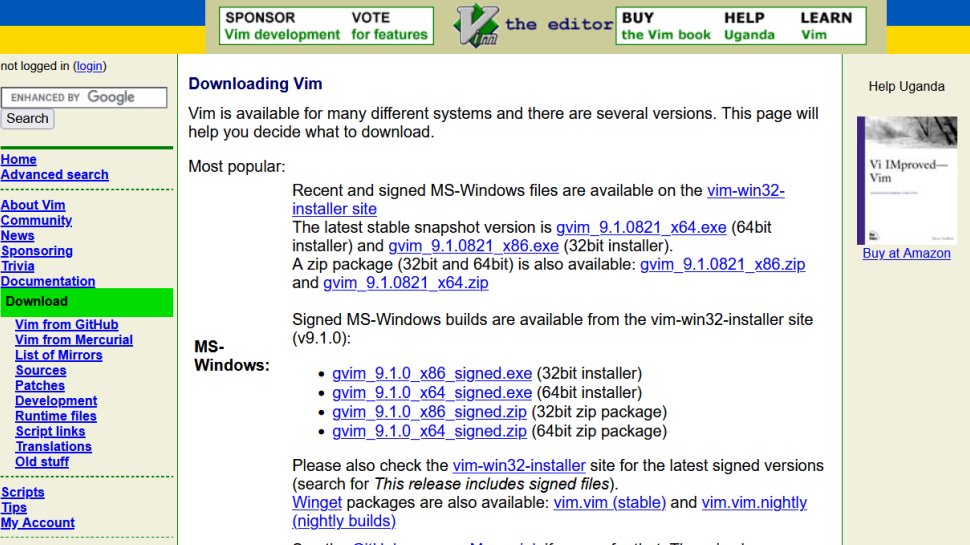The height and width of the screenshot is (545, 970).
Task: Open Advanced search in the sidebar
Action: pyautogui.click(x=54, y=174)
